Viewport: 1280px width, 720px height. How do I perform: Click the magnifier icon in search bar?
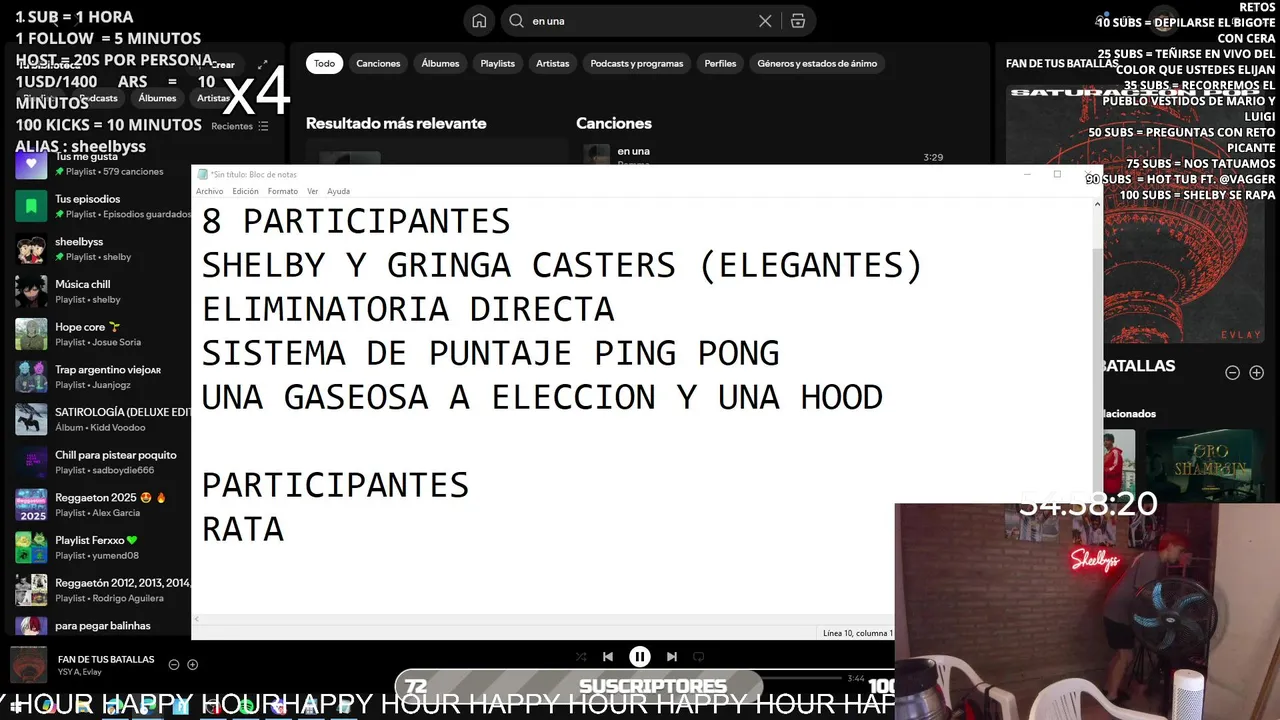tap(517, 21)
